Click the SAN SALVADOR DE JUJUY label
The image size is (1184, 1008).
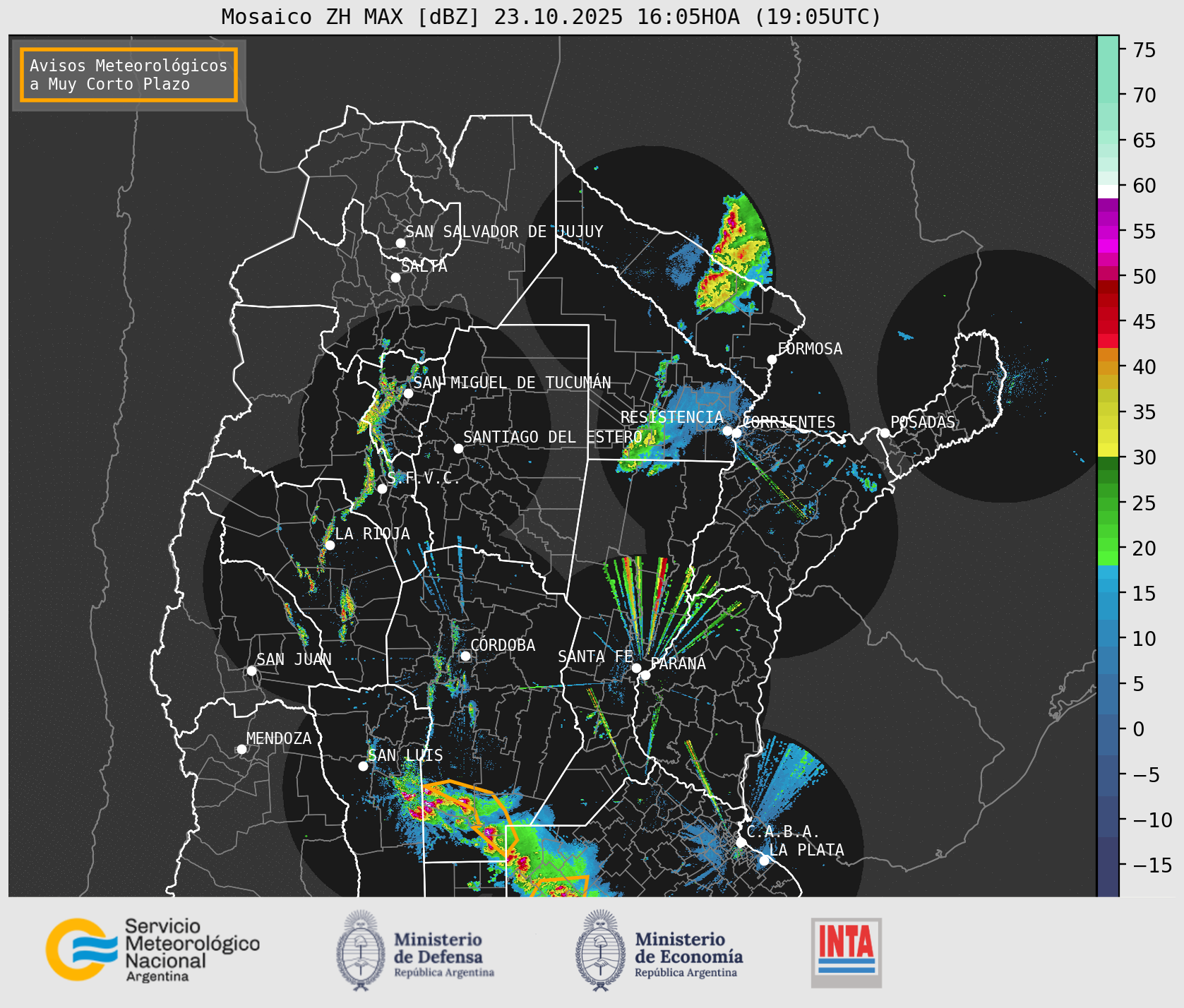click(x=504, y=232)
